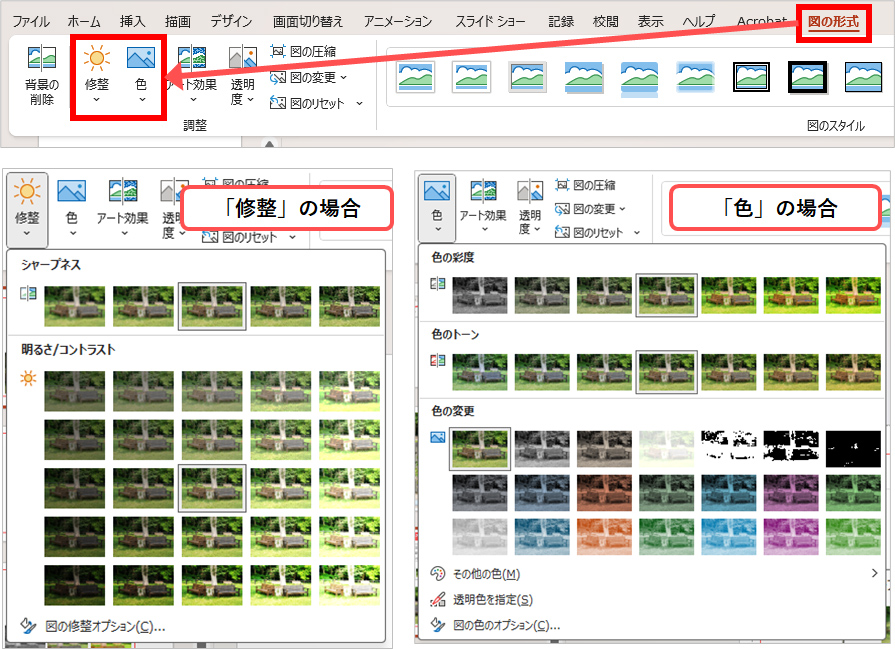Viewport: 895px width, 649px height.
Task: Pick the most saturated last 色の彩度 thumbnail
Action: (x=853, y=295)
